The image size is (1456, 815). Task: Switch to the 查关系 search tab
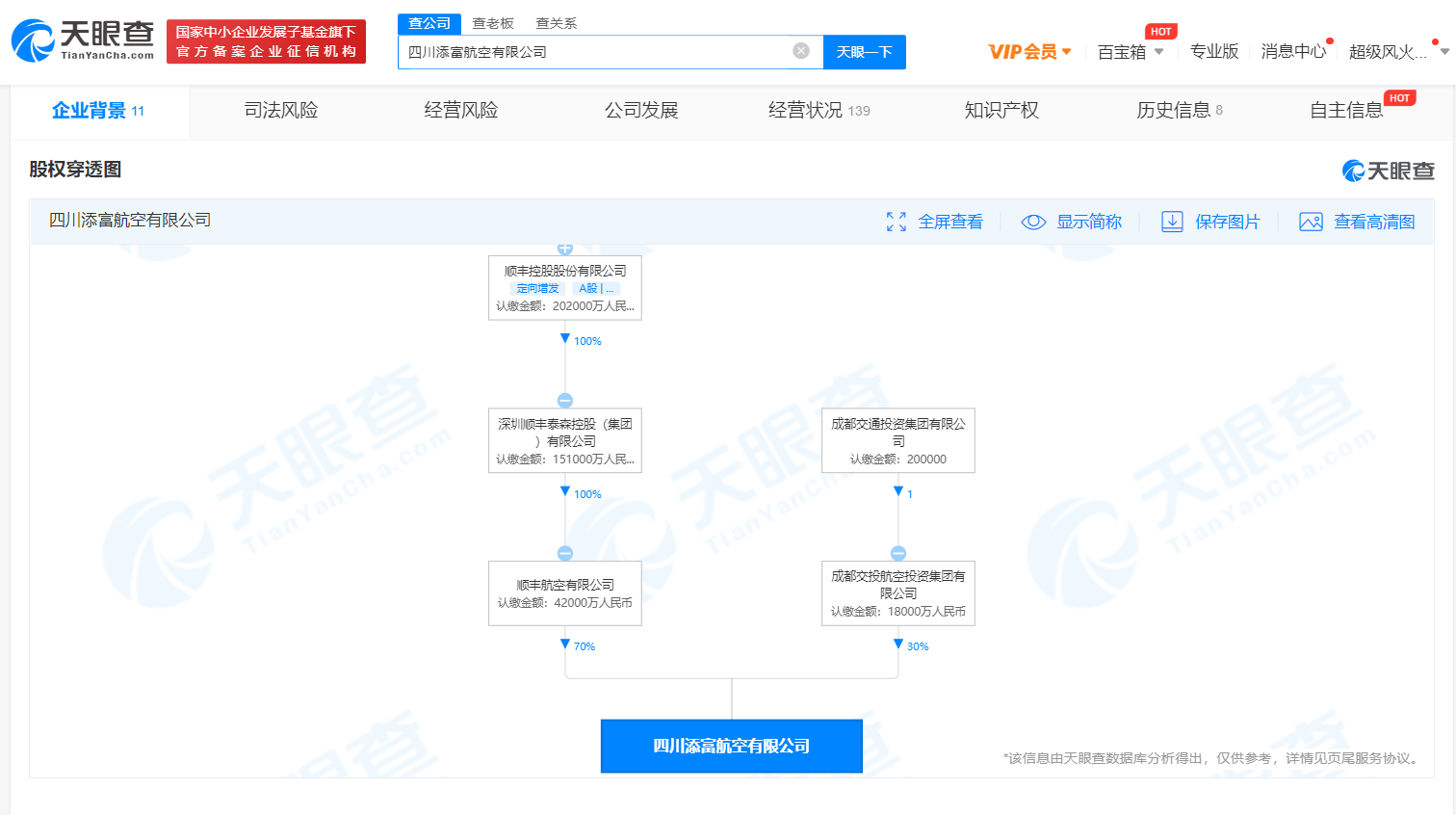pos(557,23)
